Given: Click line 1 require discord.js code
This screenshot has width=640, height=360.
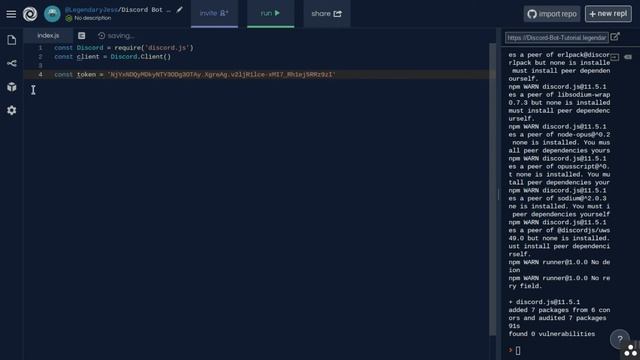Looking at the screenshot, I should 124,48.
